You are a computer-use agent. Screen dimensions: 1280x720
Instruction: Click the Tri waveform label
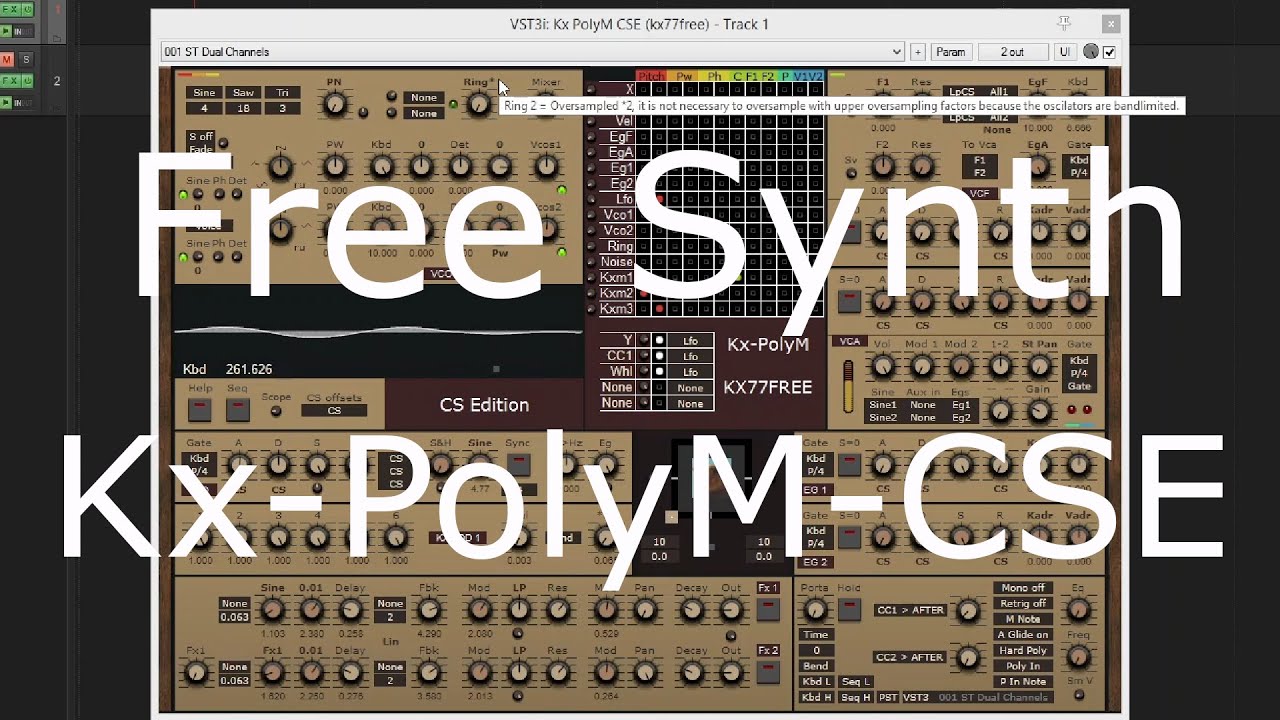pyautogui.click(x=282, y=93)
